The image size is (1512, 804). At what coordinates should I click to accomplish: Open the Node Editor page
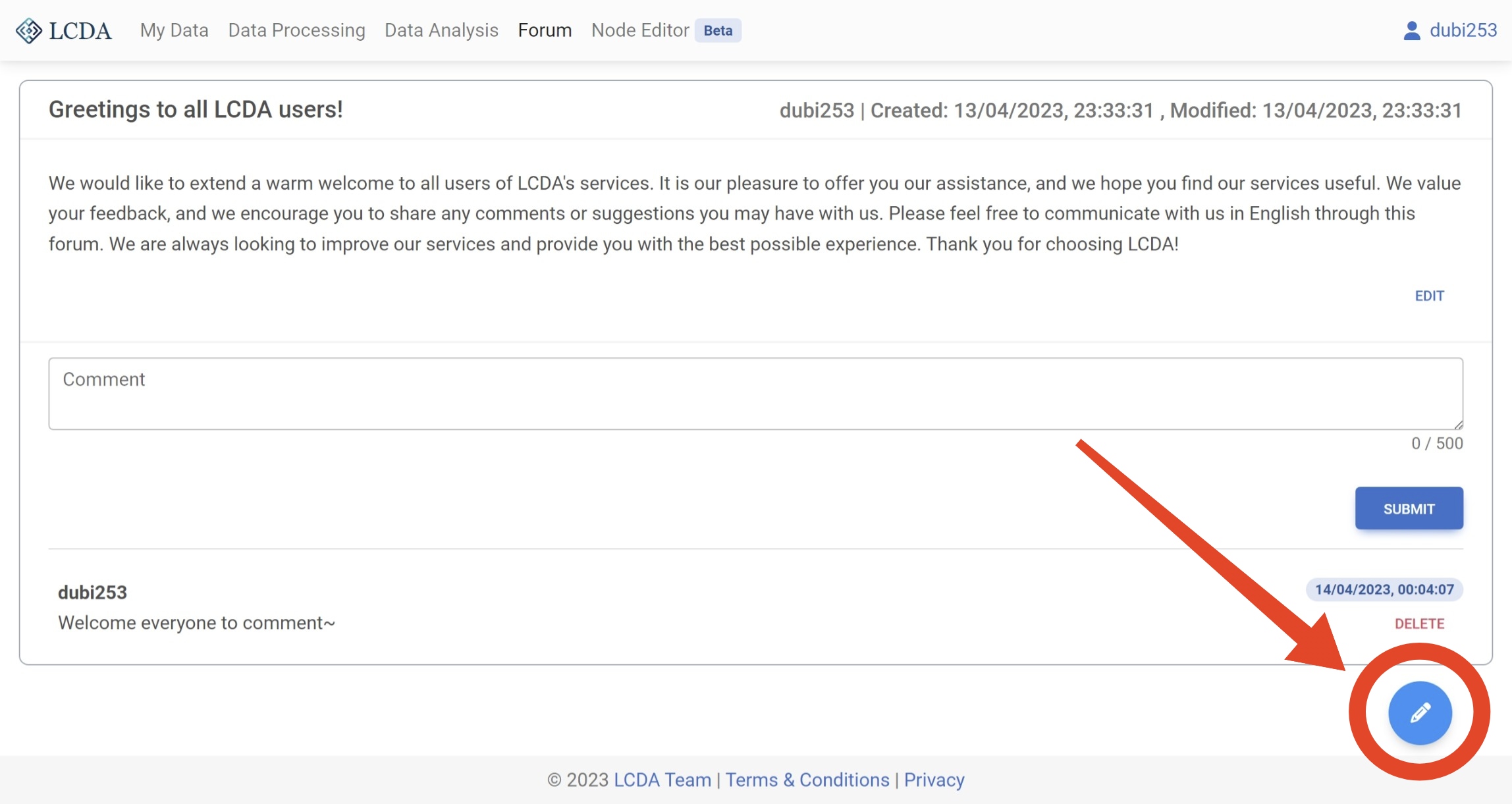point(640,30)
